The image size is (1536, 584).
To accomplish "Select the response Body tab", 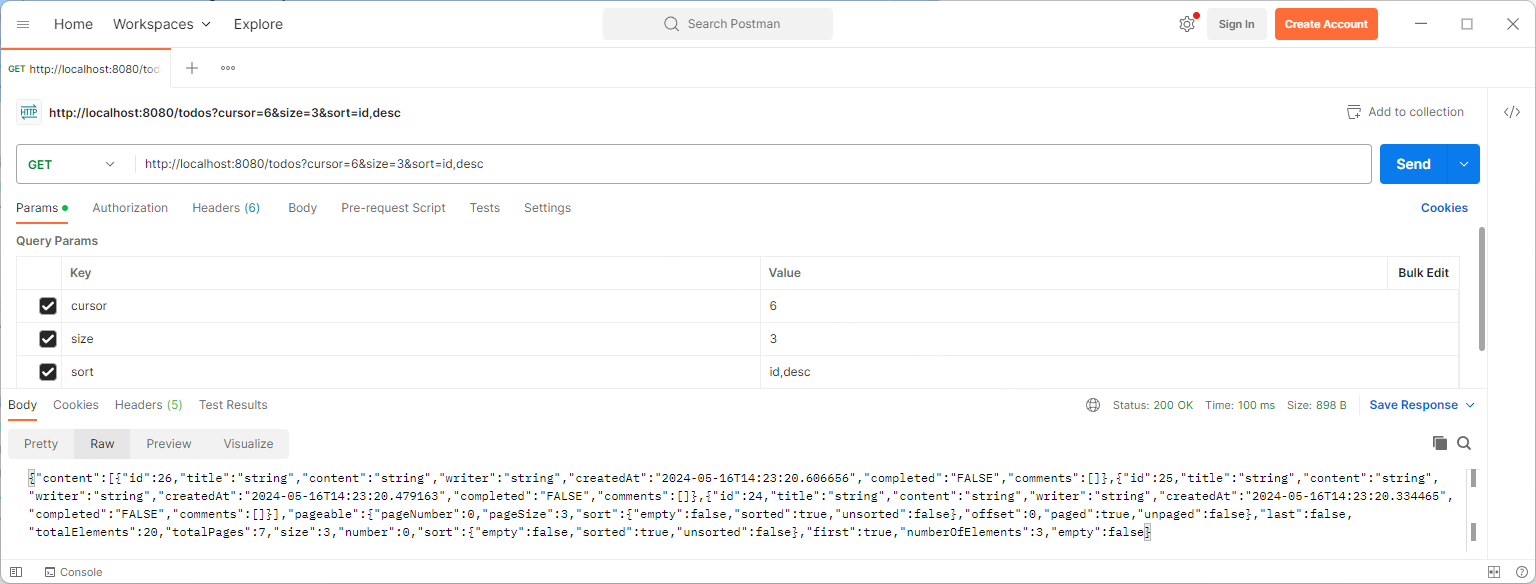I will coord(22,405).
